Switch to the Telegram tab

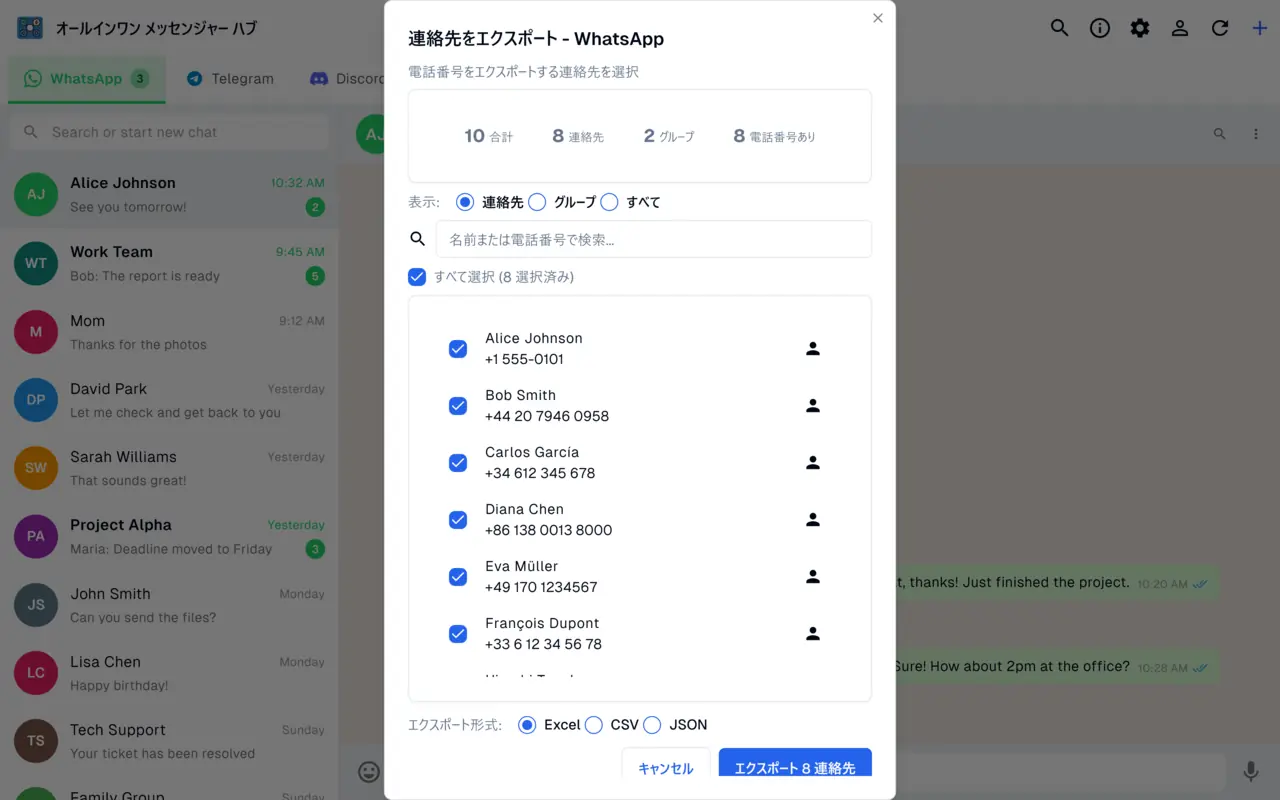(x=230, y=79)
